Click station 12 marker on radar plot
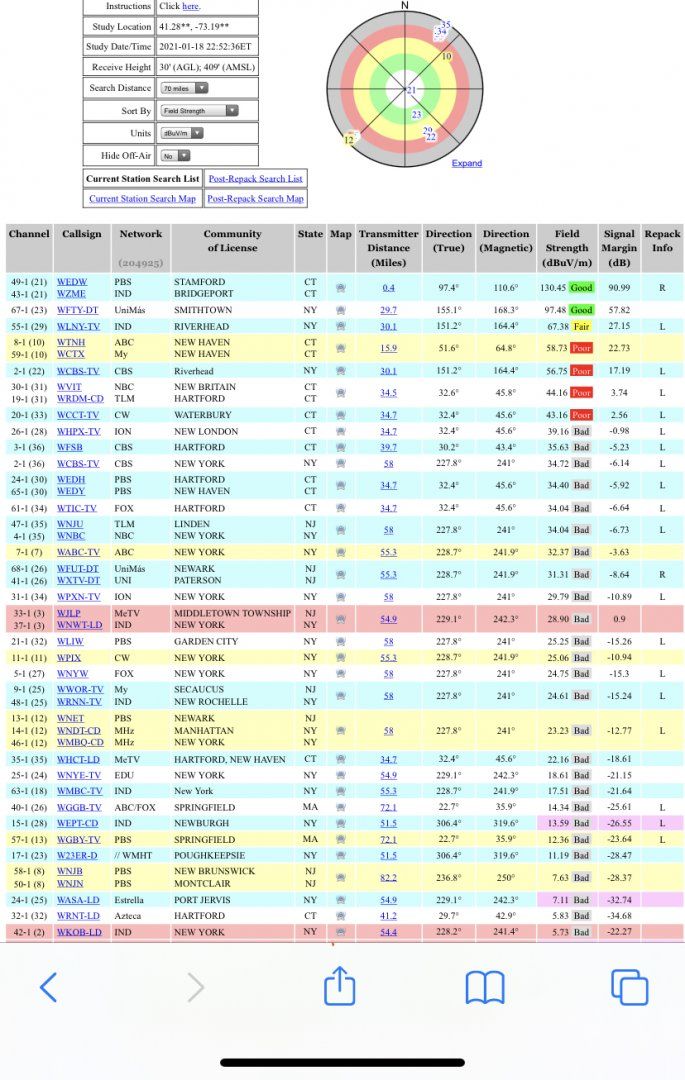685x1080 pixels. (349, 140)
